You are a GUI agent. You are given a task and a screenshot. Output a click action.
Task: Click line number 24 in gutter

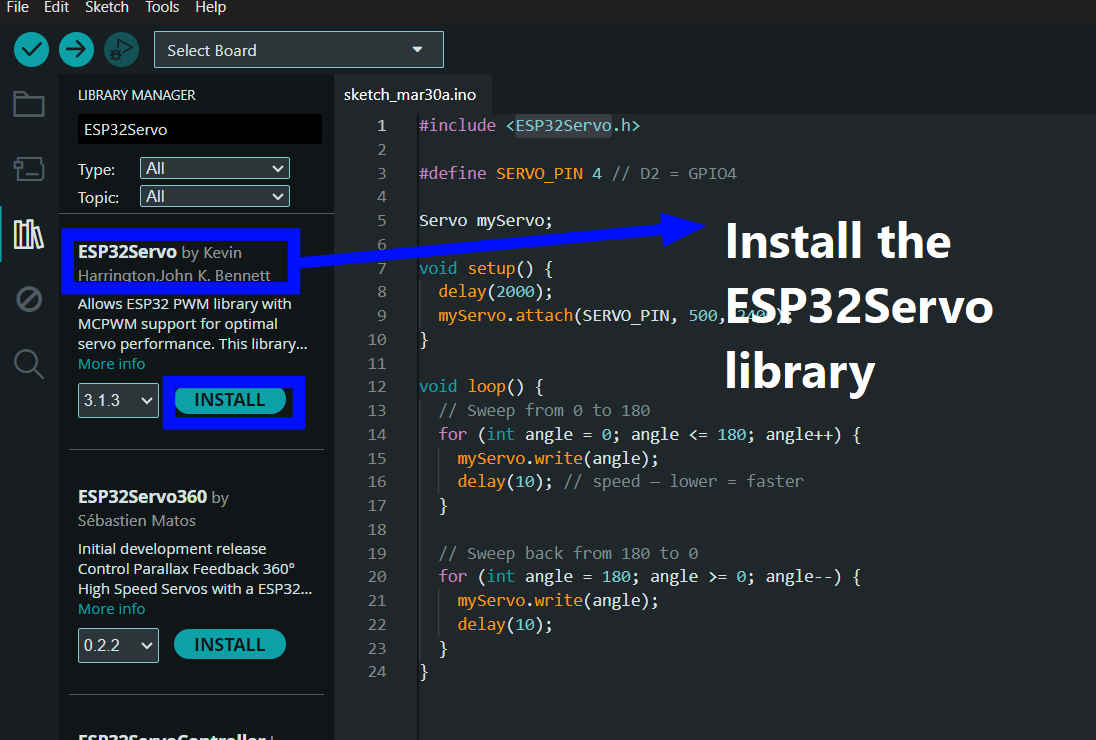[377, 672]
